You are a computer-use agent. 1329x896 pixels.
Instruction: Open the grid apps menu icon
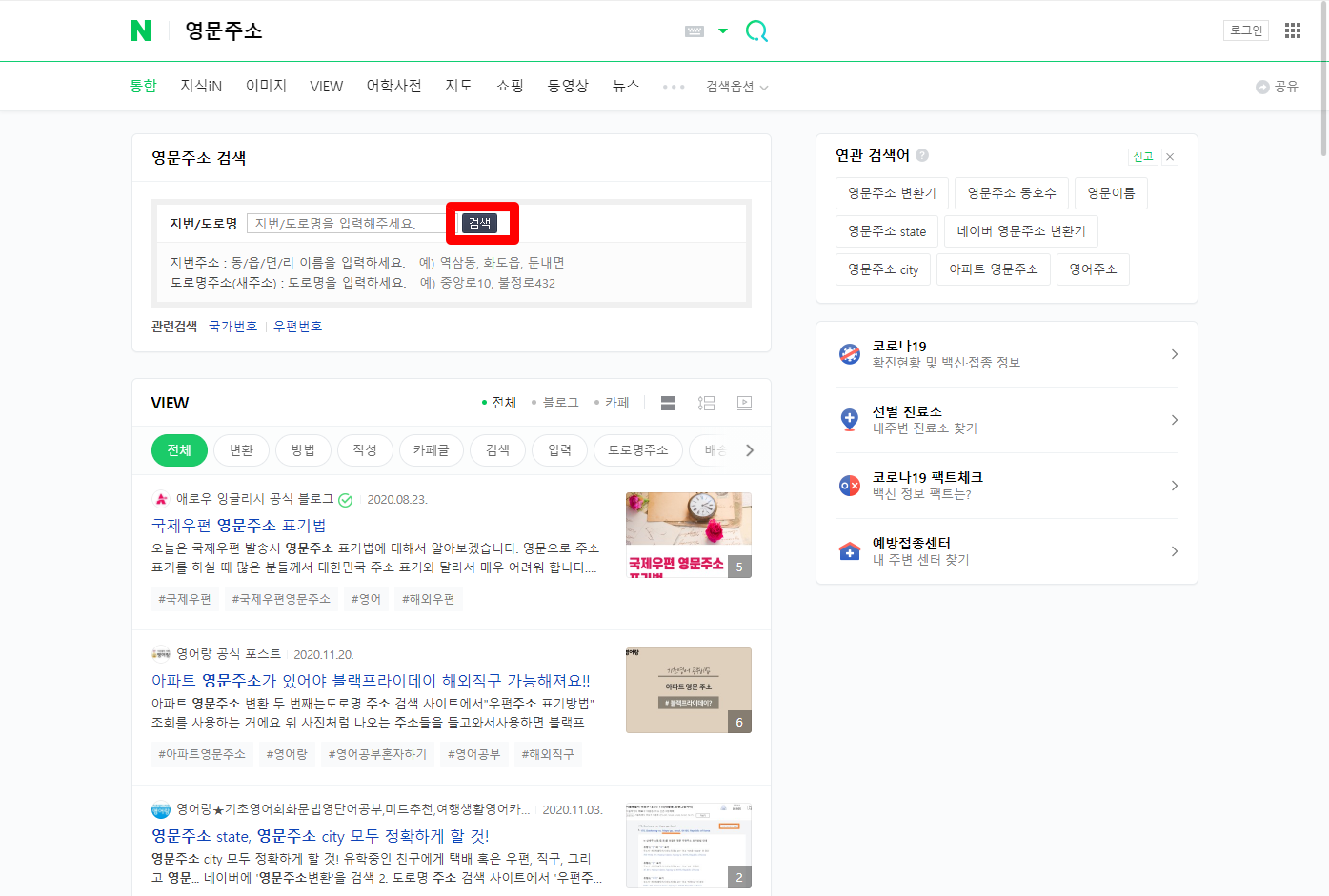click(x=1293, y=30)
